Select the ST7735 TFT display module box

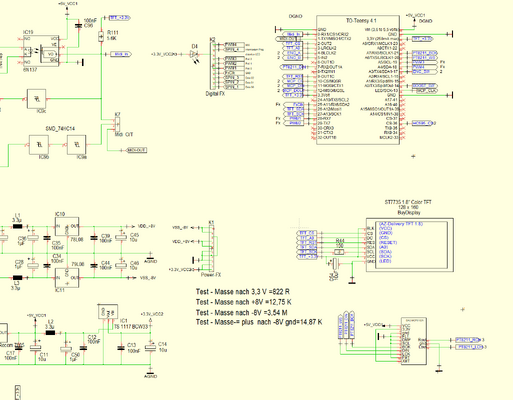(410, 245)
